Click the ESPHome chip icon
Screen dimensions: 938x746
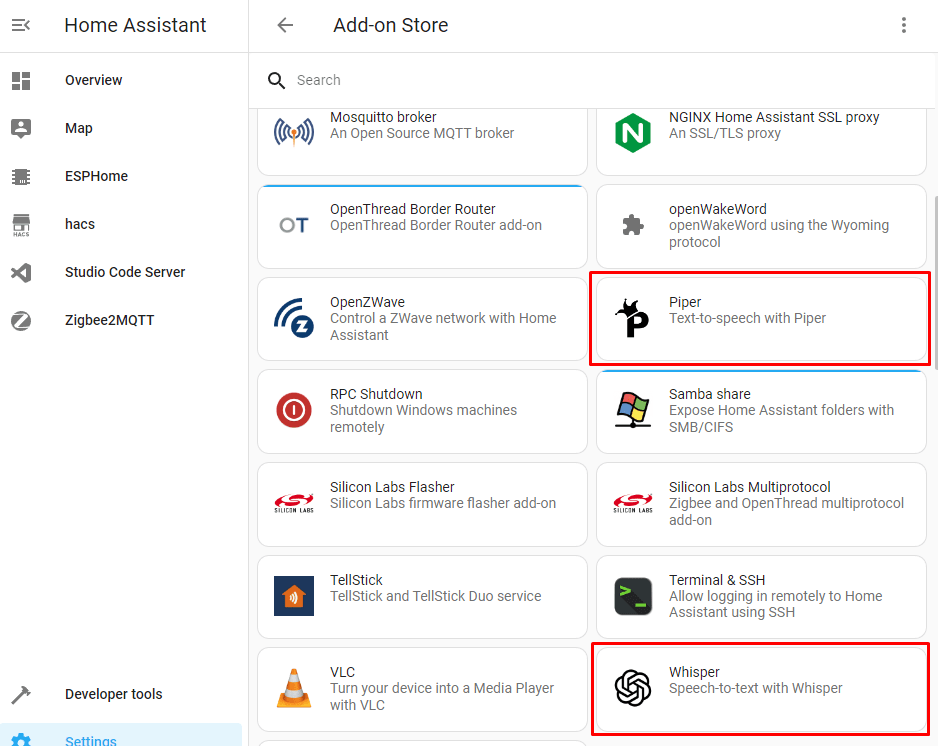tap(21, 176)
